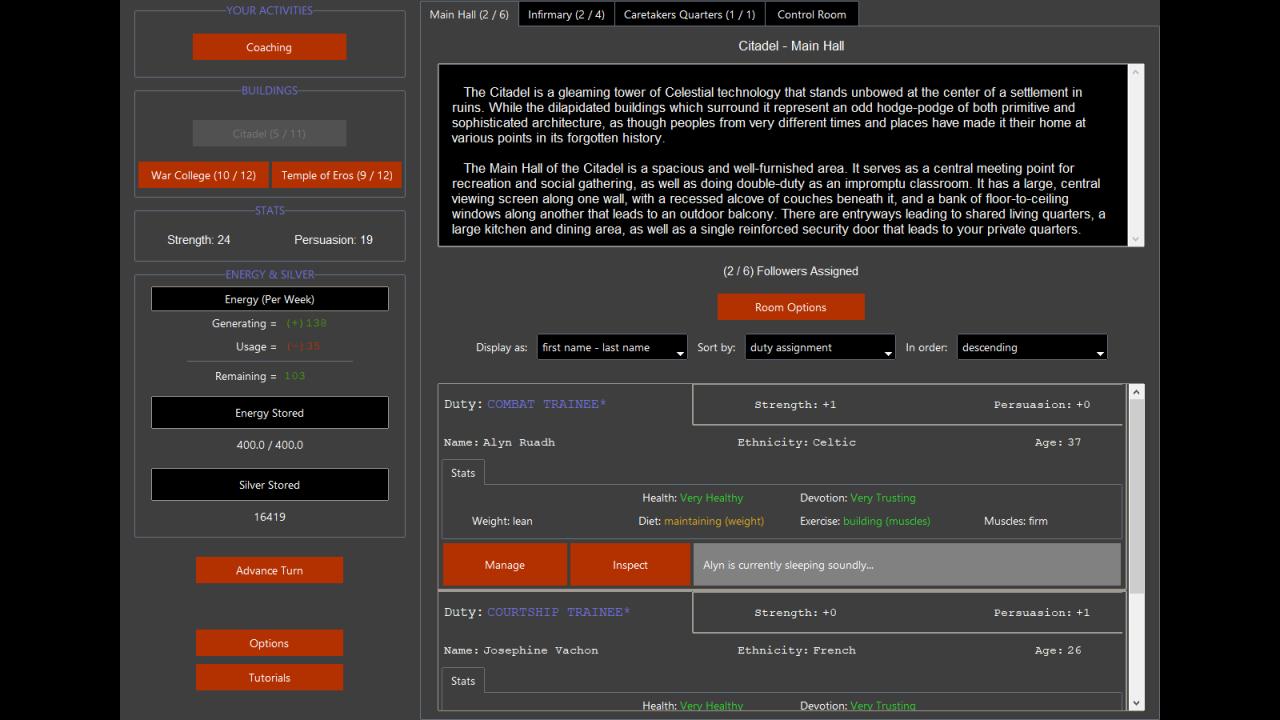Image resolution: width=1280 pixels, height=720 pixels.
Task: Click the follower list scrollbar thumb
Action: tap(1135, 496)
